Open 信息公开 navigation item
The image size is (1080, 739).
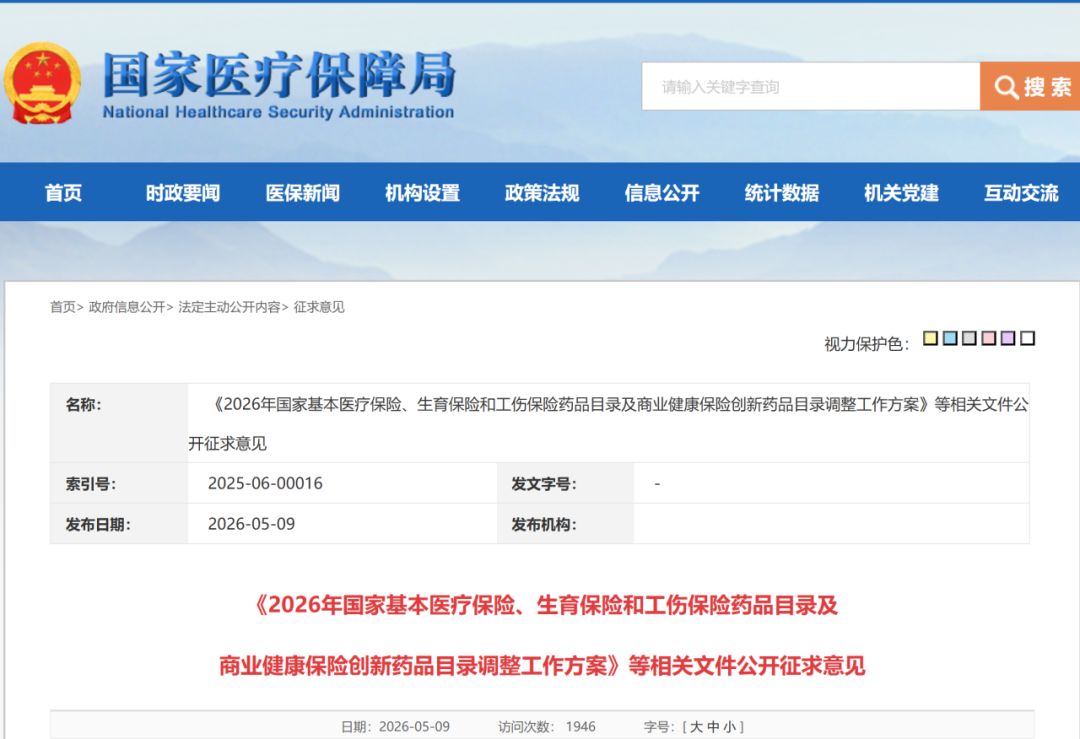click(x=662, y=193)
